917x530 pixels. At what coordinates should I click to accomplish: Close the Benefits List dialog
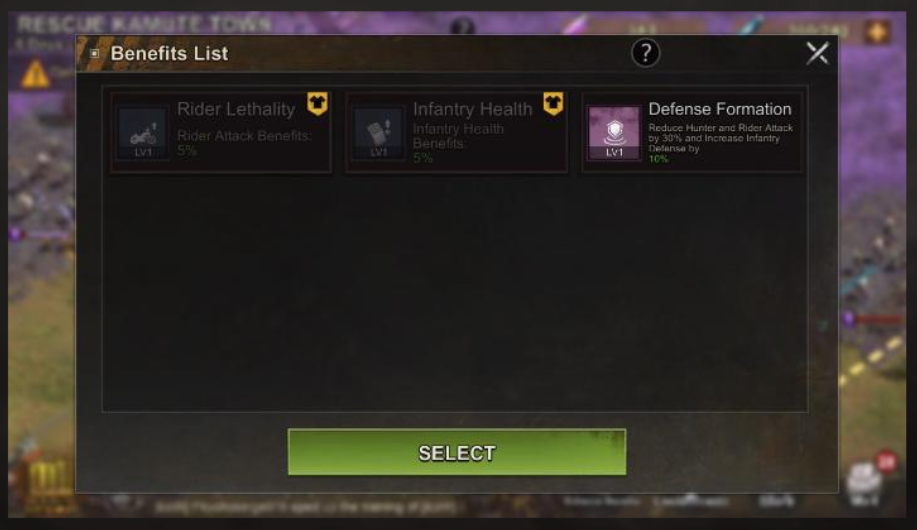pos(817,53)
